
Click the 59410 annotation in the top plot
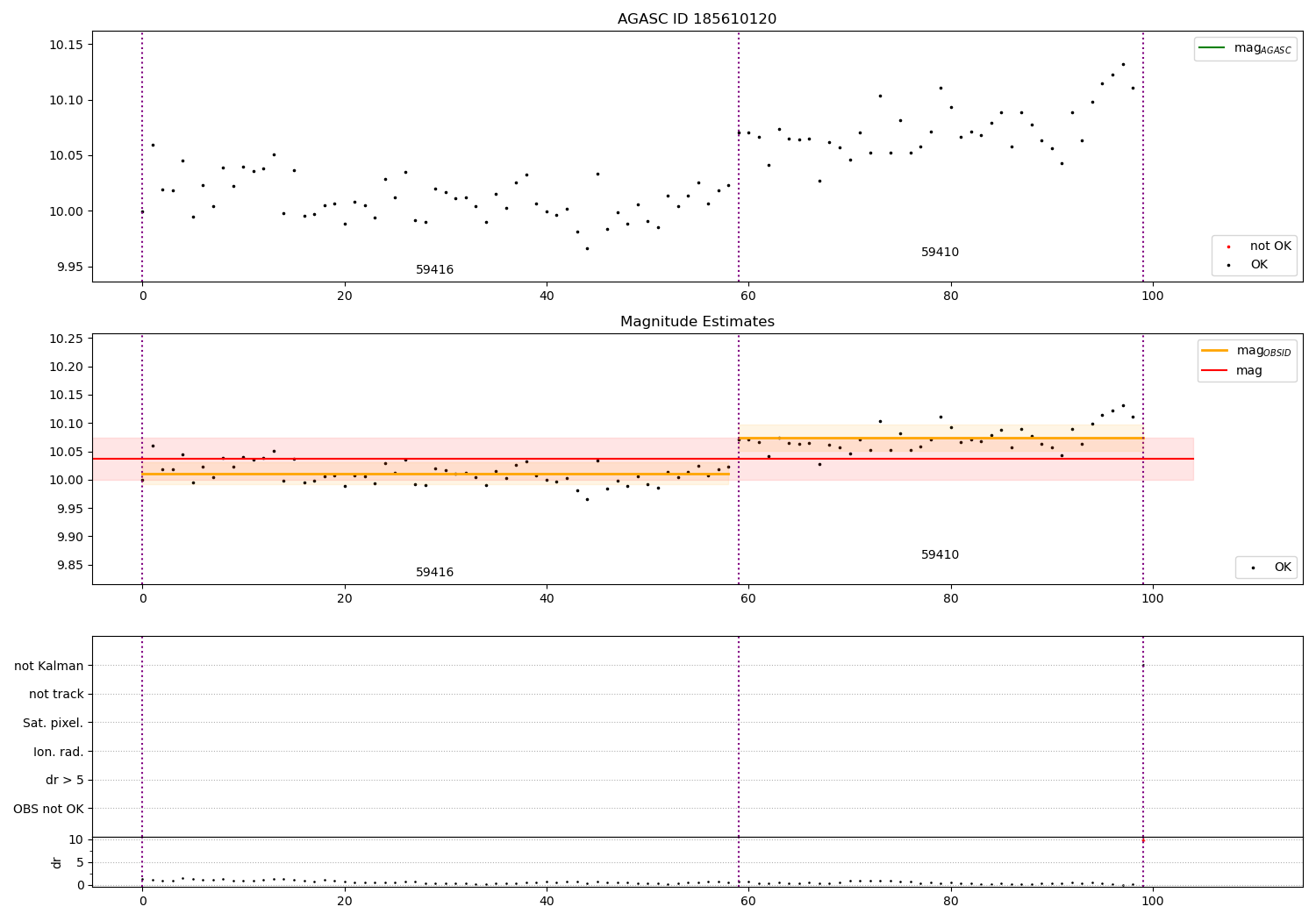[940, 252]
